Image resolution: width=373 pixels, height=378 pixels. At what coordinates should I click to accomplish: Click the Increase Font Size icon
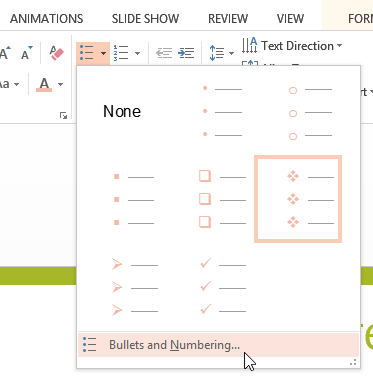[5, 53]
